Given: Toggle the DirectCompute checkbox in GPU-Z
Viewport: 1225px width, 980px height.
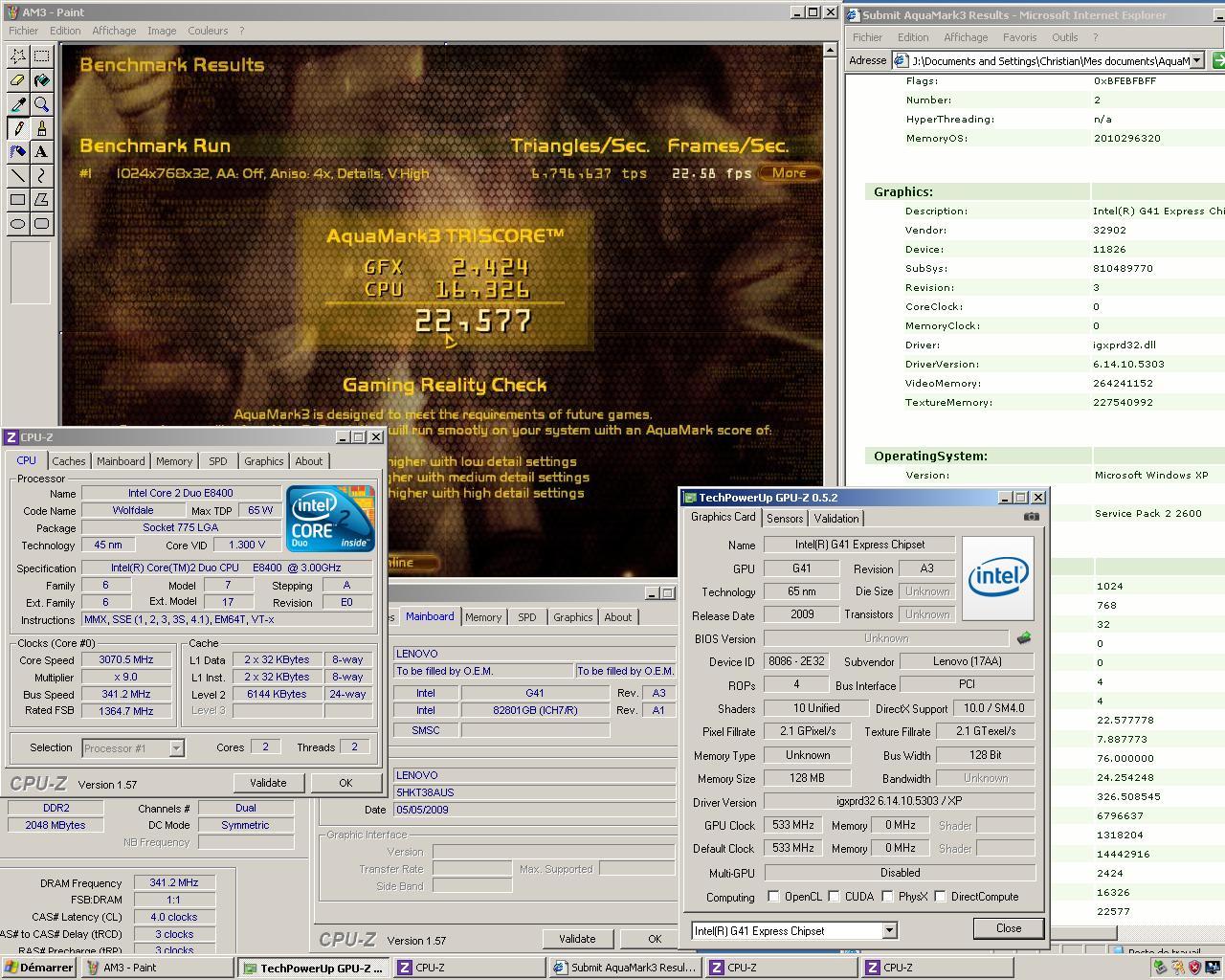Looking at the screenshot, I should pyautogui.click(x=941, y=897).
